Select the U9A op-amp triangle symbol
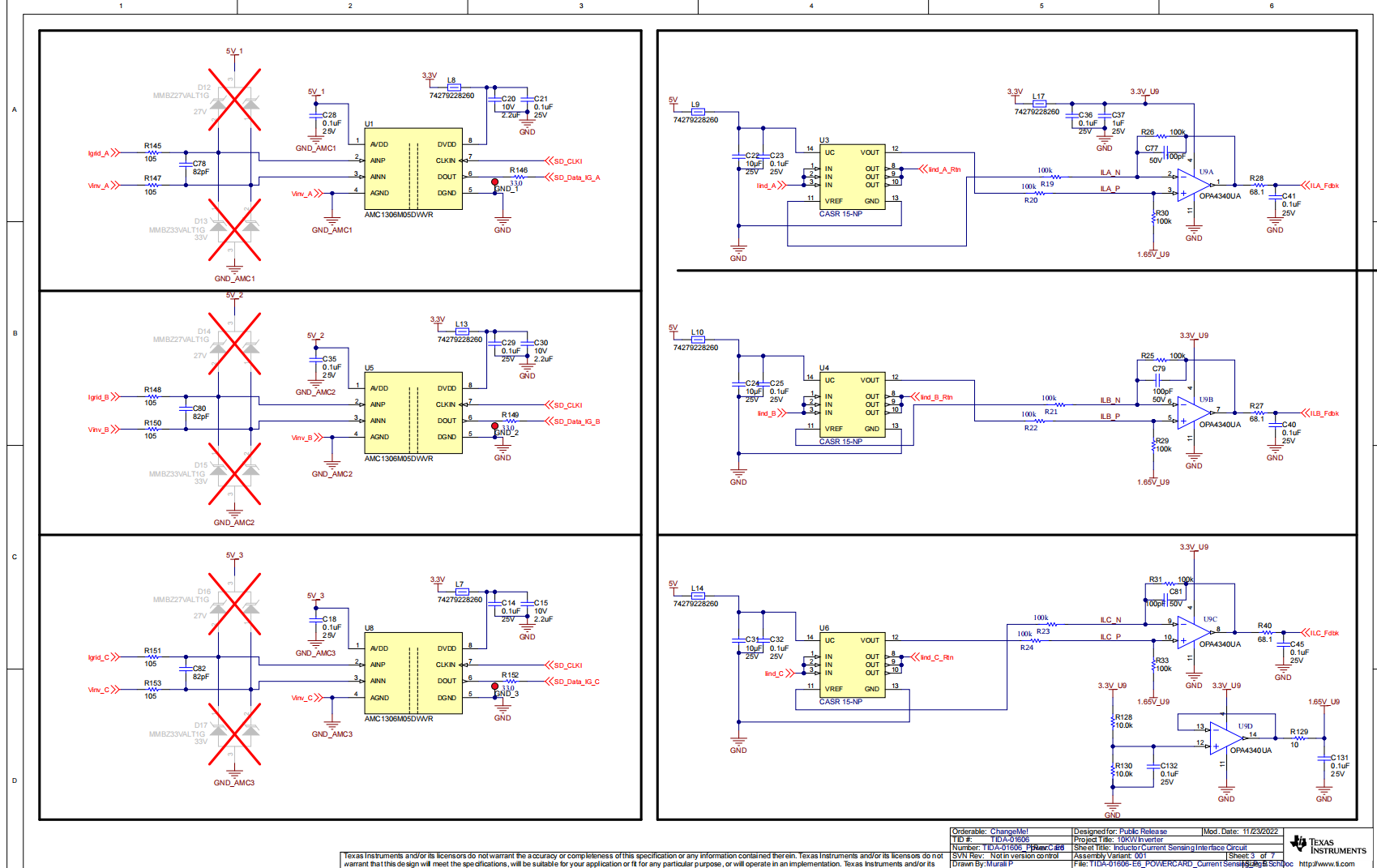This screenshot has height=868, width=1377. coord(1191,184)
